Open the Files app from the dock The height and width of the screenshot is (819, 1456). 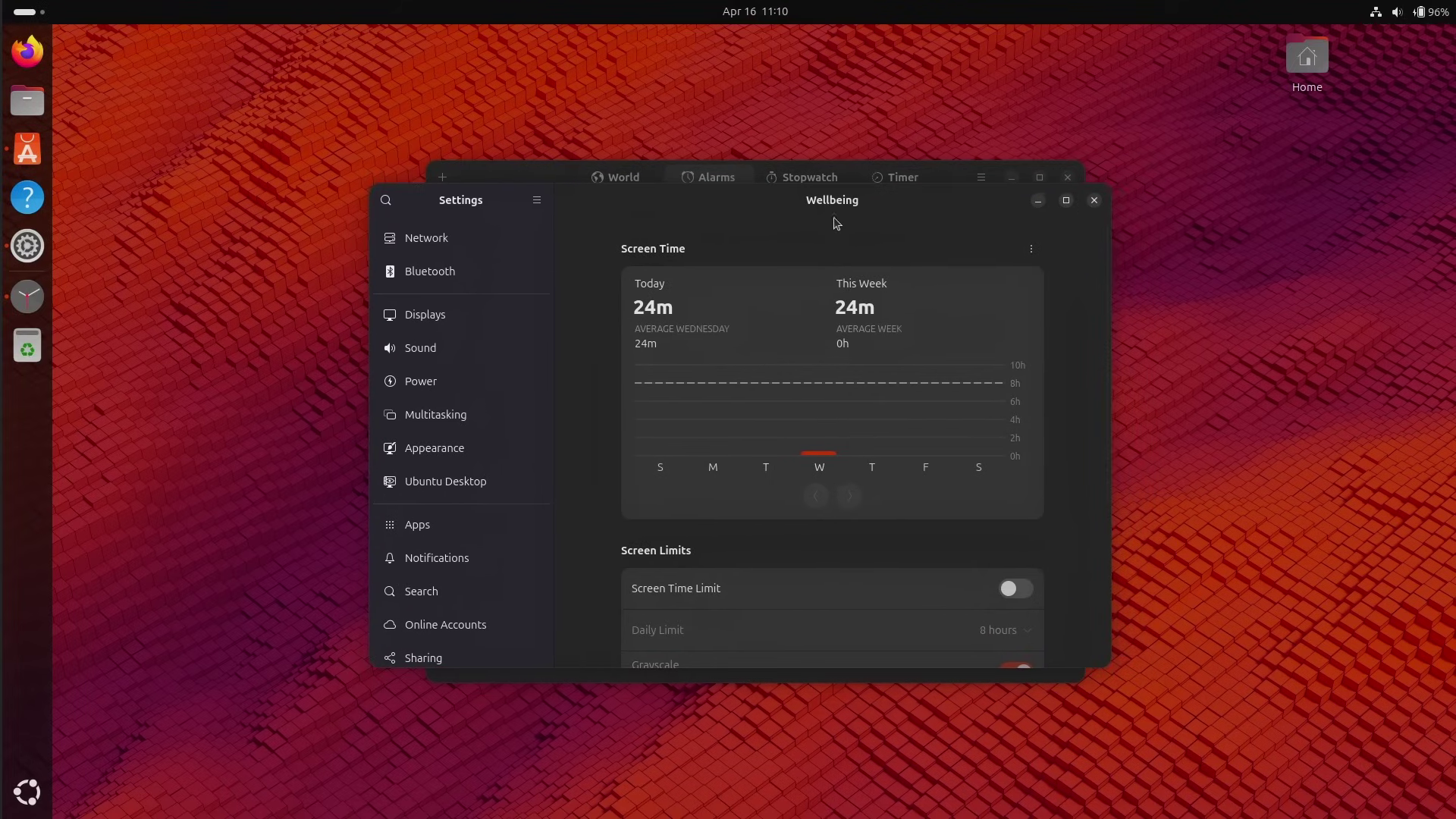click(x=27, y=100)
